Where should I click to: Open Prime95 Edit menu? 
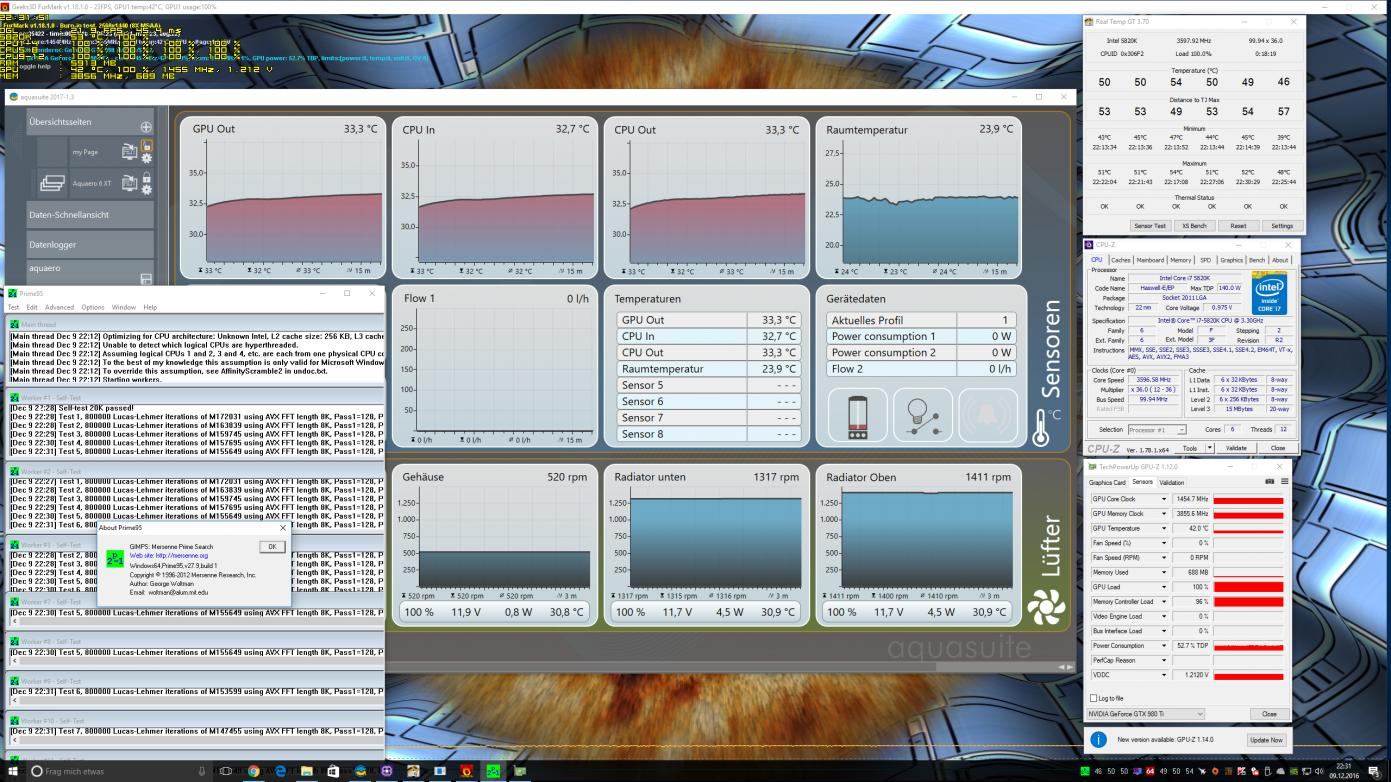pyautogui.click(x=32, y=307)
